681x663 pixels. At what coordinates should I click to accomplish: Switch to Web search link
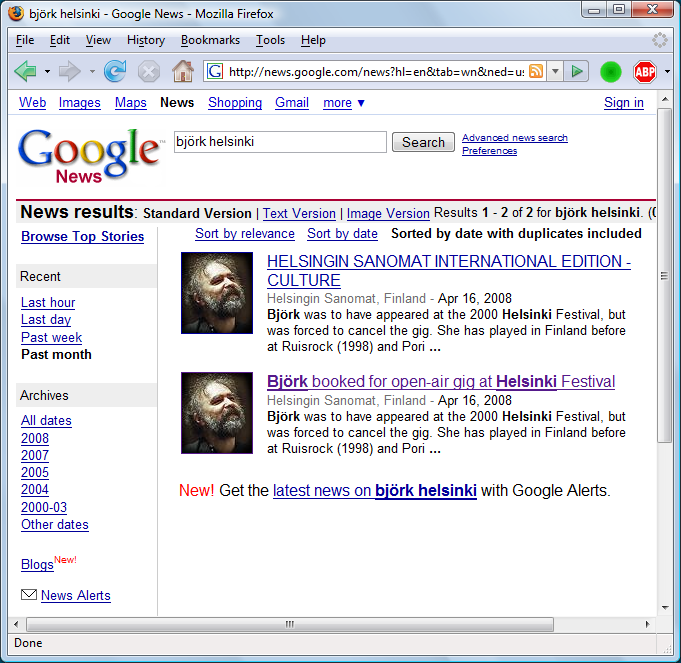point(33,102)
